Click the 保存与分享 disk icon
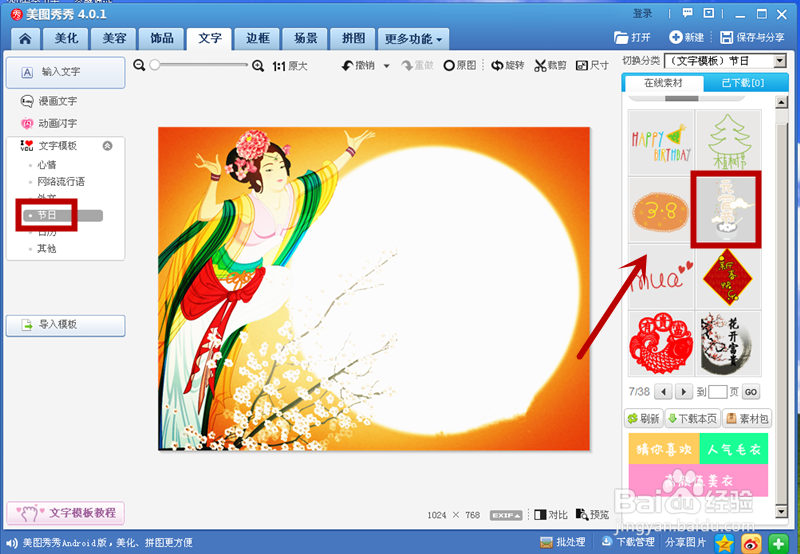Screen dimensions: 800x554 [x=726, y=37]
